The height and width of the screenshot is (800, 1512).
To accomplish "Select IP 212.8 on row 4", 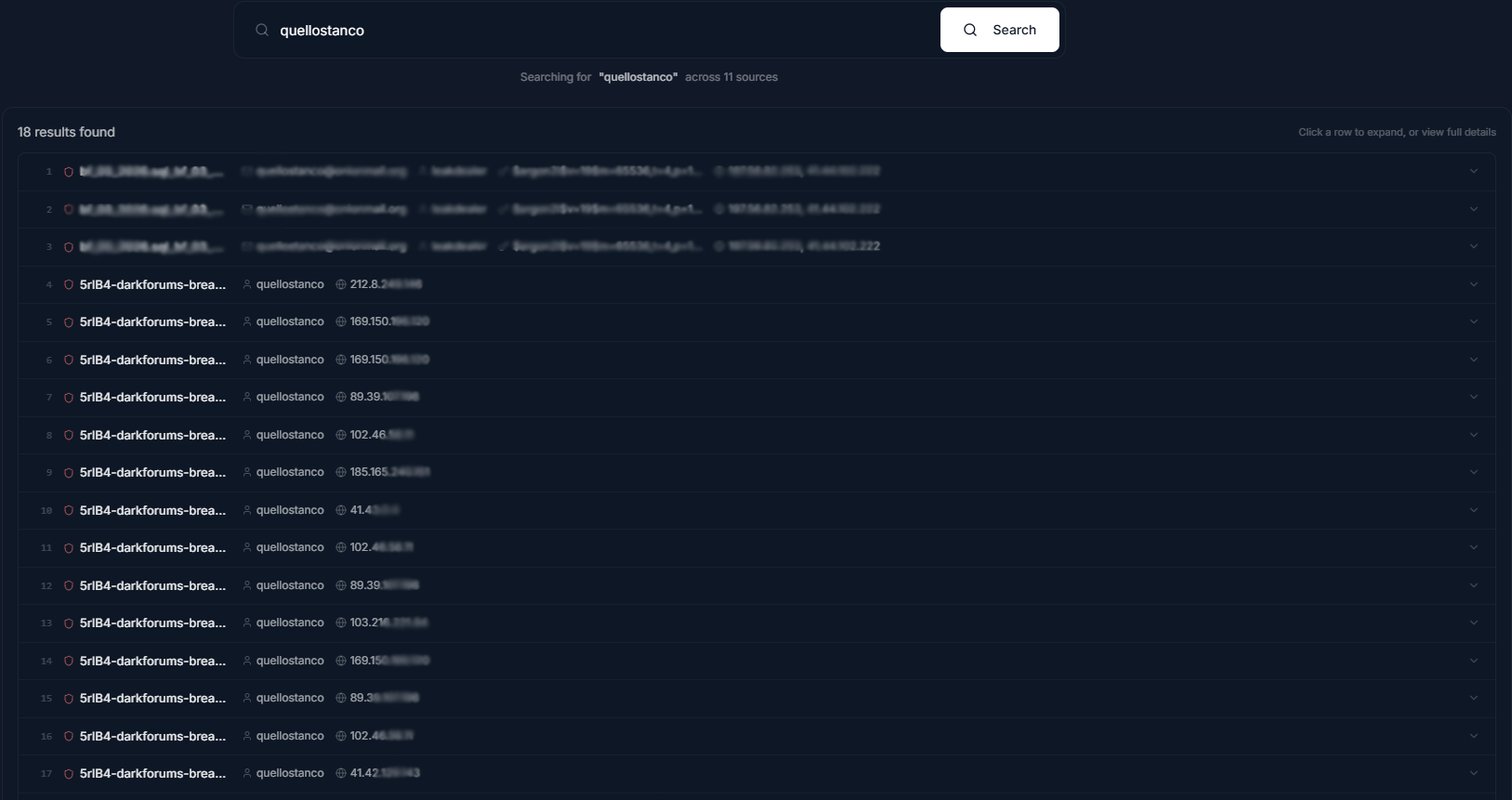I will 386,284.
